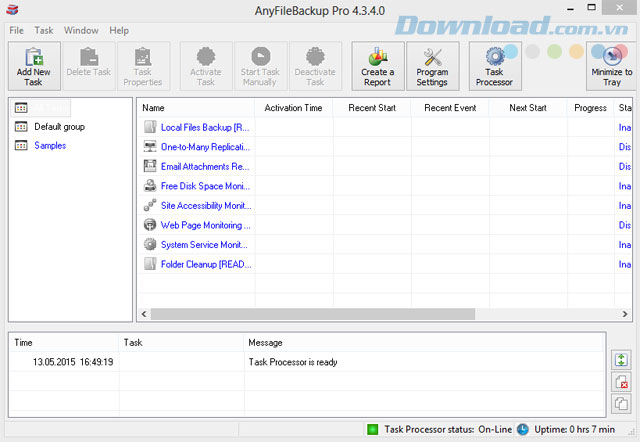The image size is (640, 442).
Task: Click the Folder Cleanup task icon
Action: pos(150,264)
